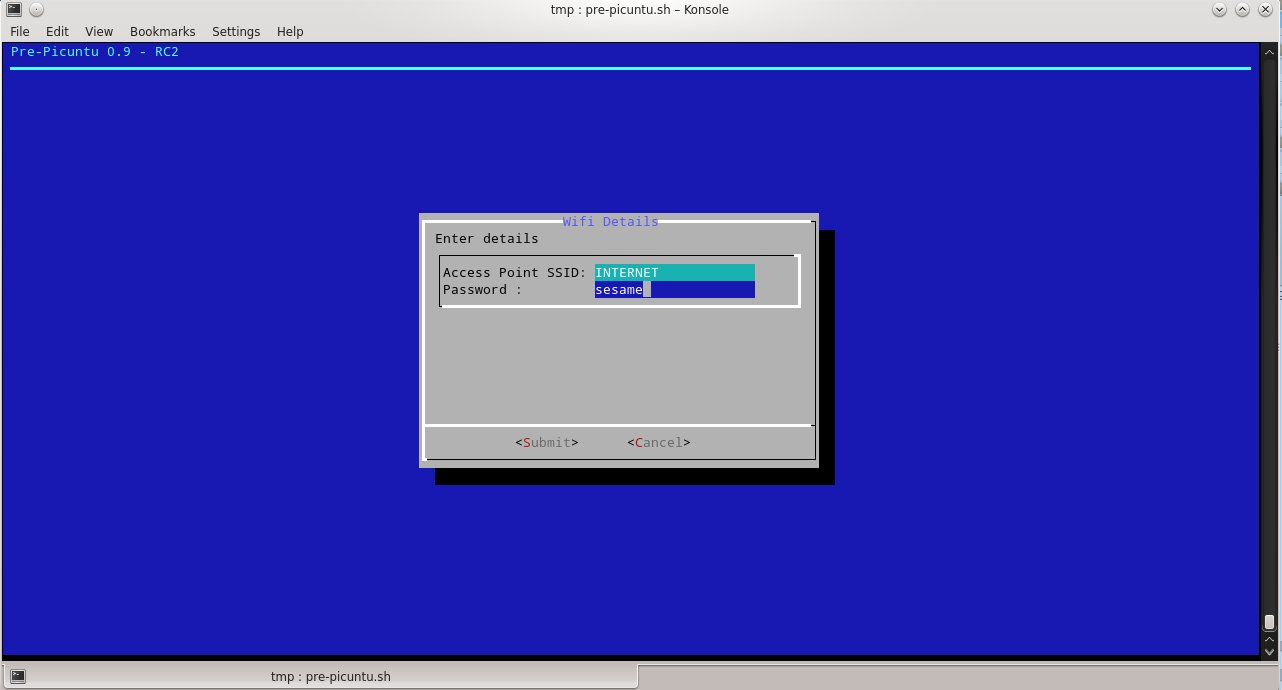Open the File menu

19,31
